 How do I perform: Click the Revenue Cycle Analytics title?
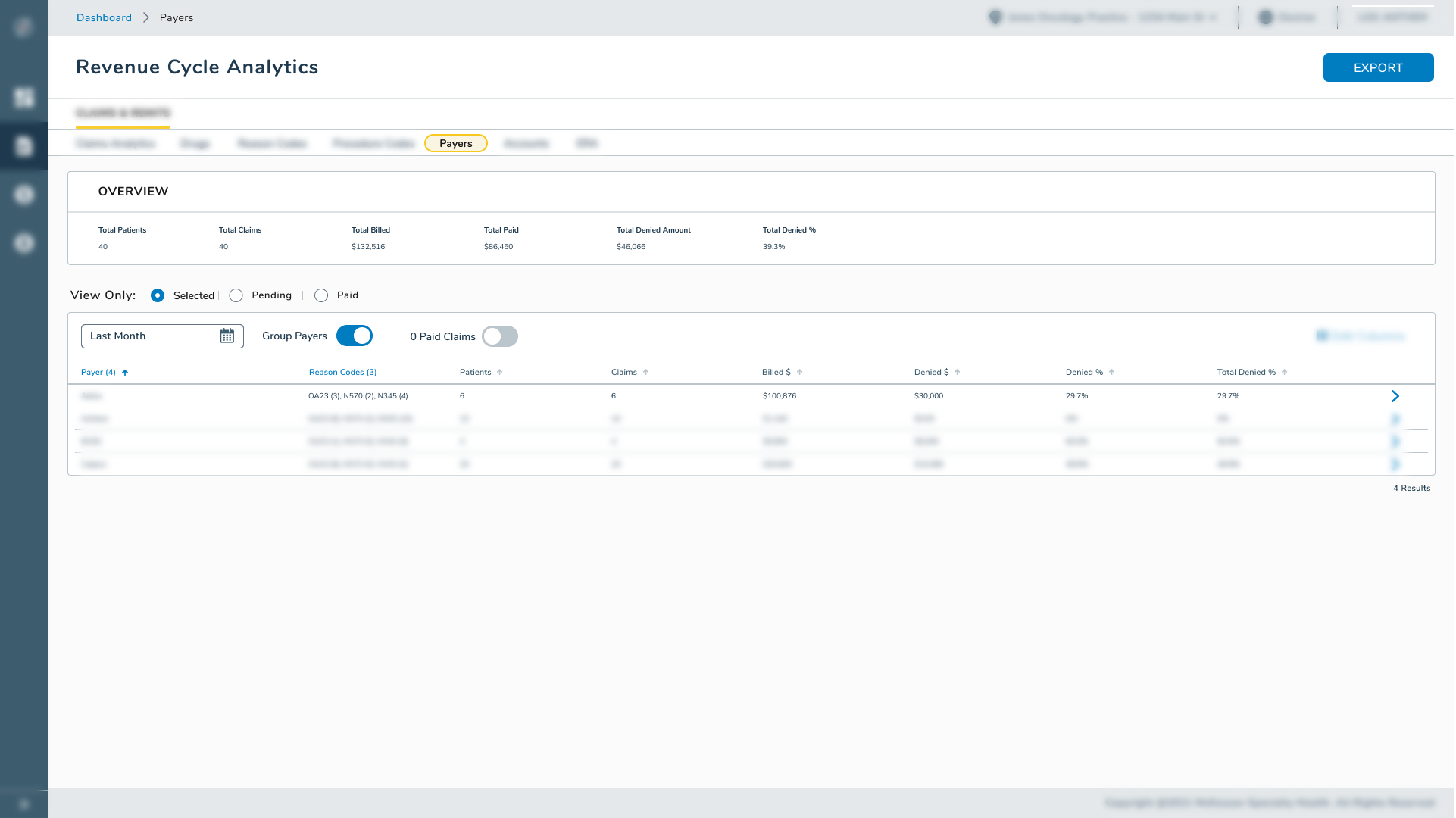[197, 67]
